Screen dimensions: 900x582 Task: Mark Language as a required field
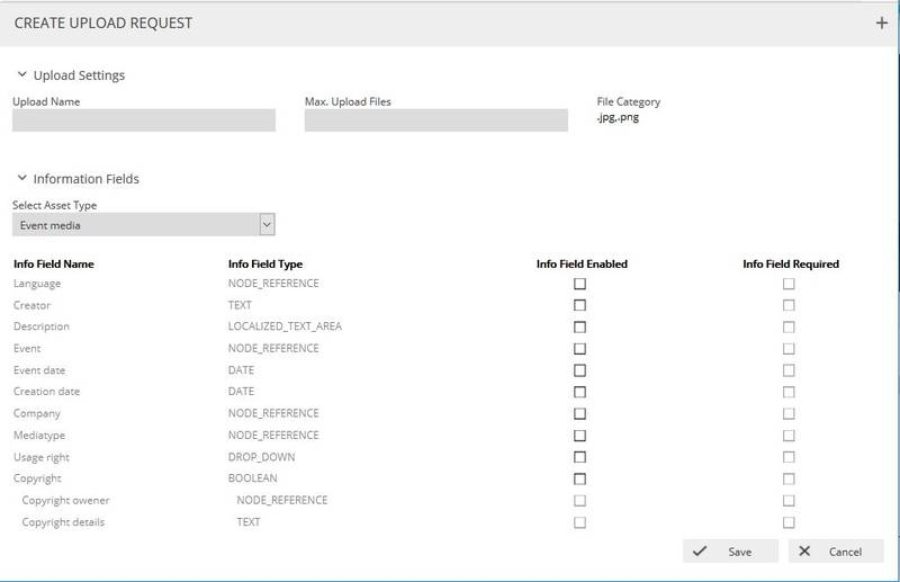click(789, 284)
